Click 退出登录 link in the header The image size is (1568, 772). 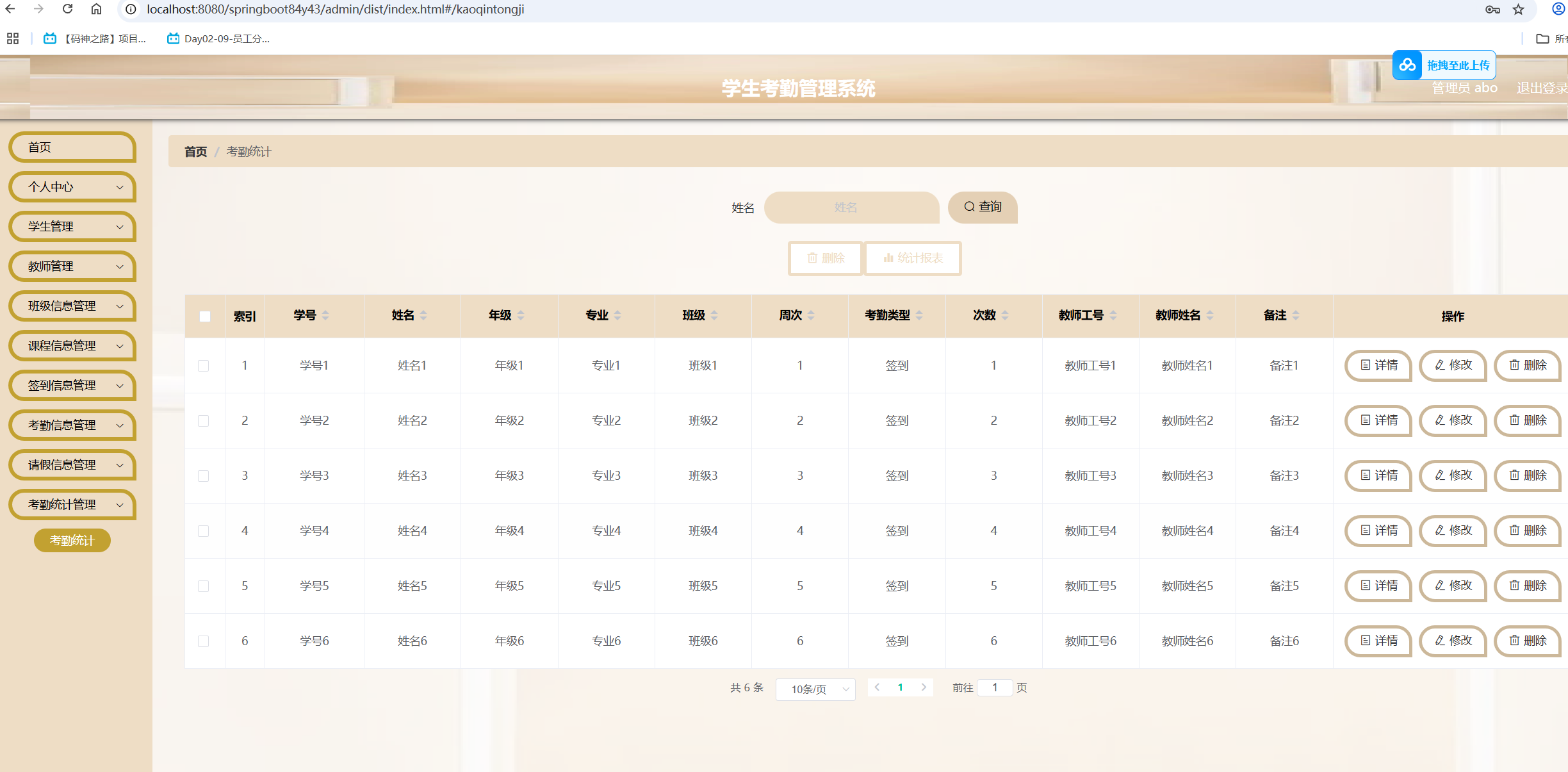[1540, 88]
